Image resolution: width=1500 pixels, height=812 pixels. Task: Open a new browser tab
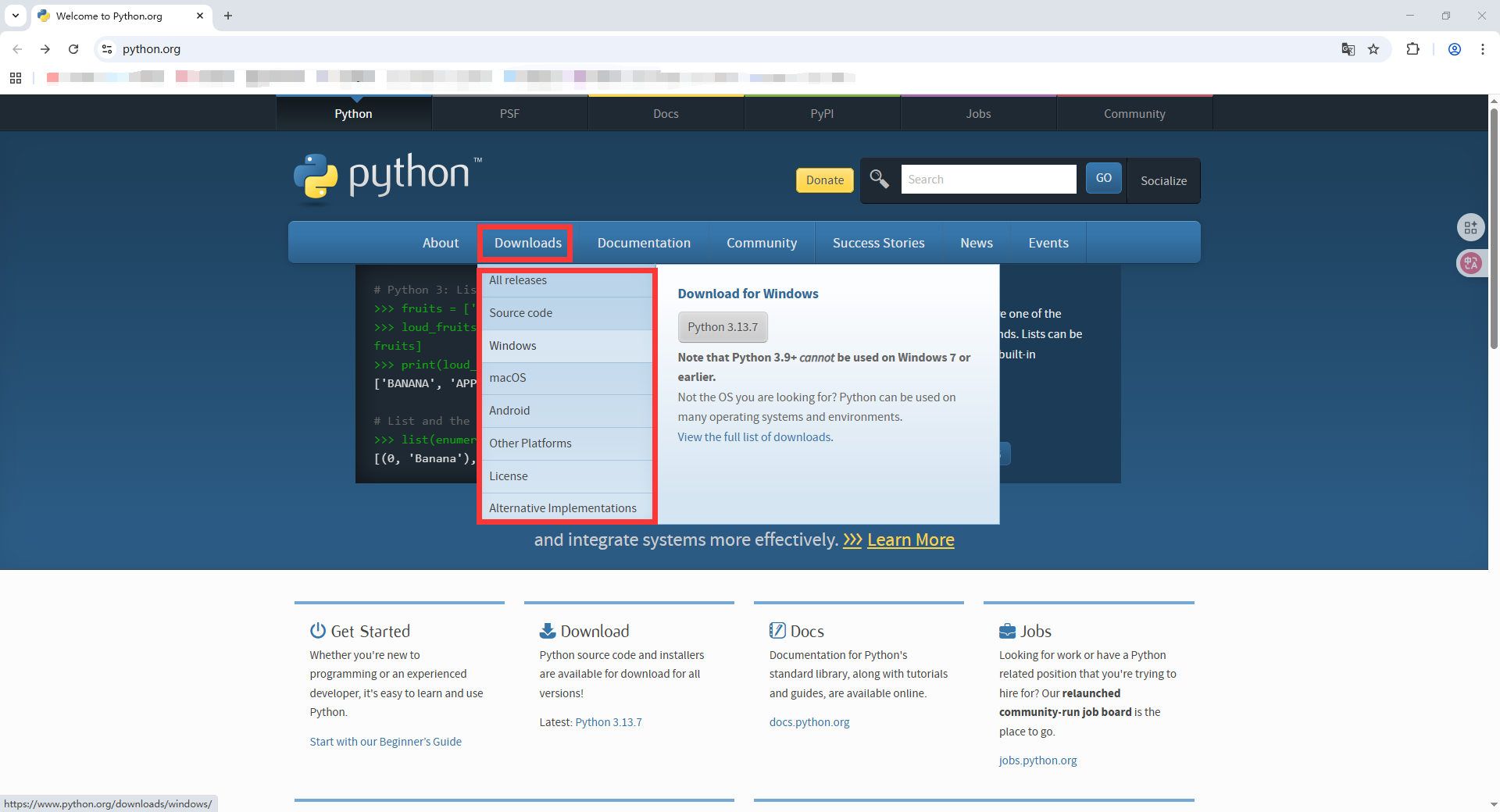click(228, 16)
